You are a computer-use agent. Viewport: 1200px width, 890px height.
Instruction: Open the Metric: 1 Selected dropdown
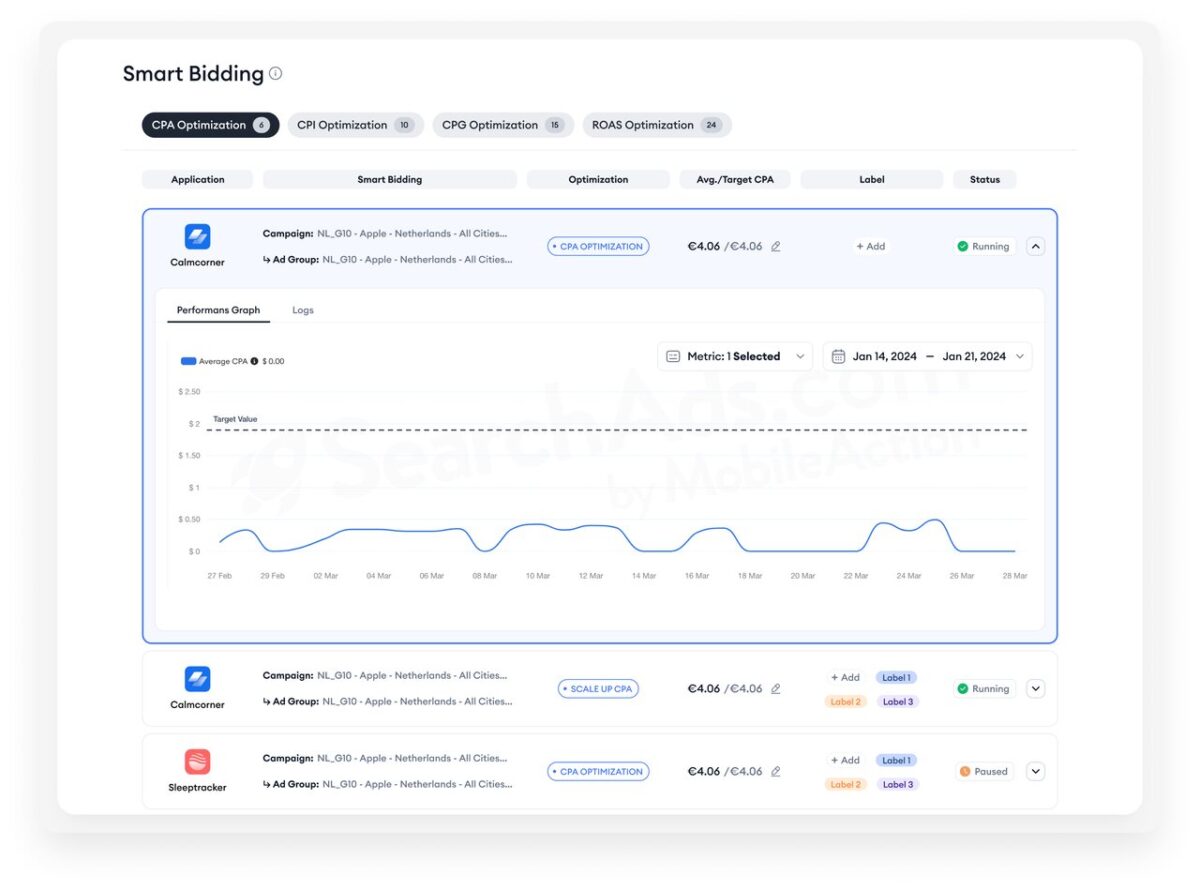click(x=734, y=356)
